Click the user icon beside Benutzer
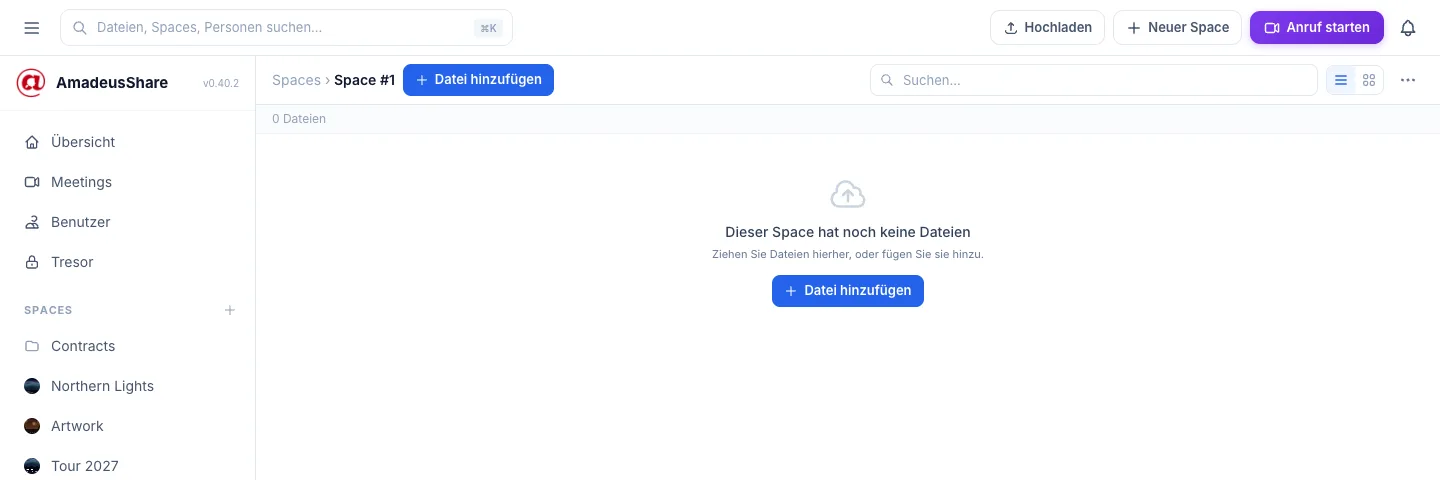 click(32, 222)
